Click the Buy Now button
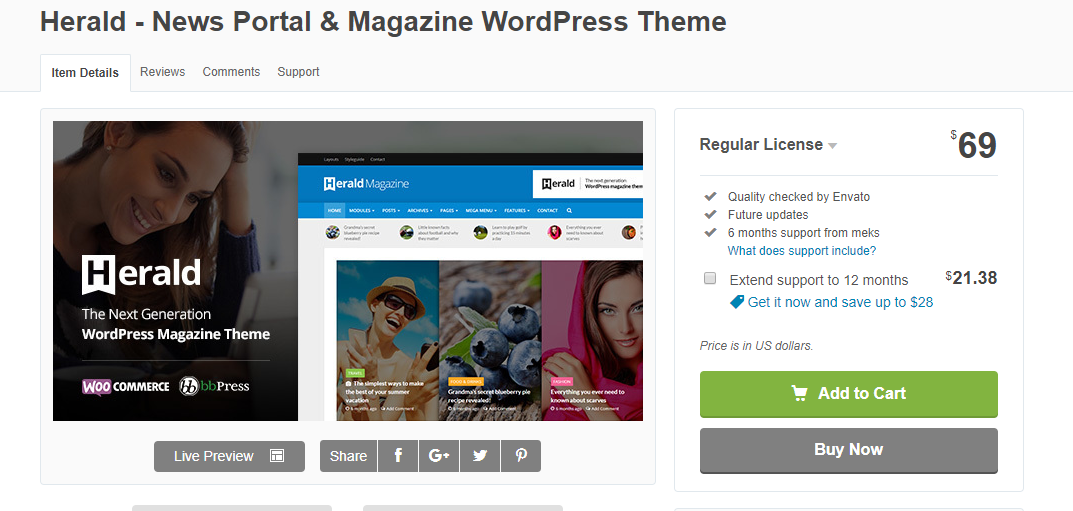Viewport: 1073px width, 511px height. 849,450
